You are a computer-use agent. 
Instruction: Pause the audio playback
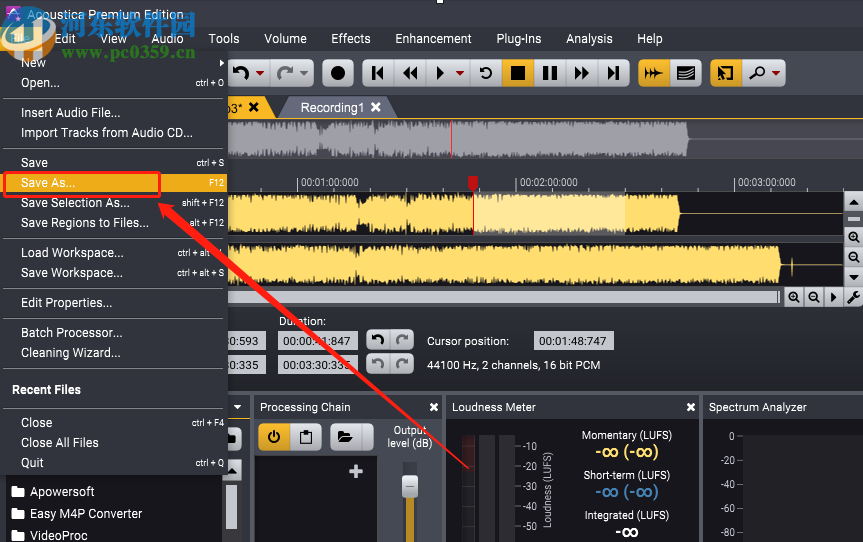point(549,73)
